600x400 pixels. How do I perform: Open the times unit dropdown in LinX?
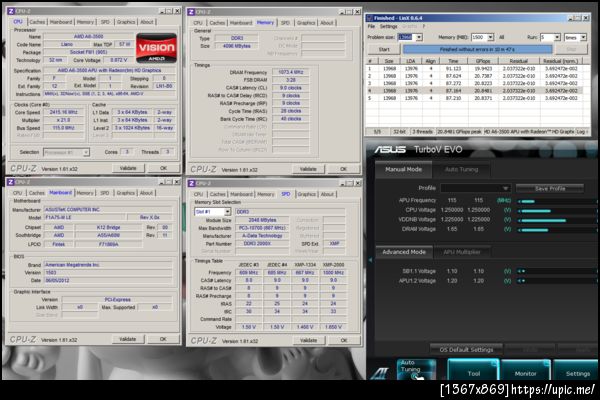pyautogui.click(x=583, y=37)
